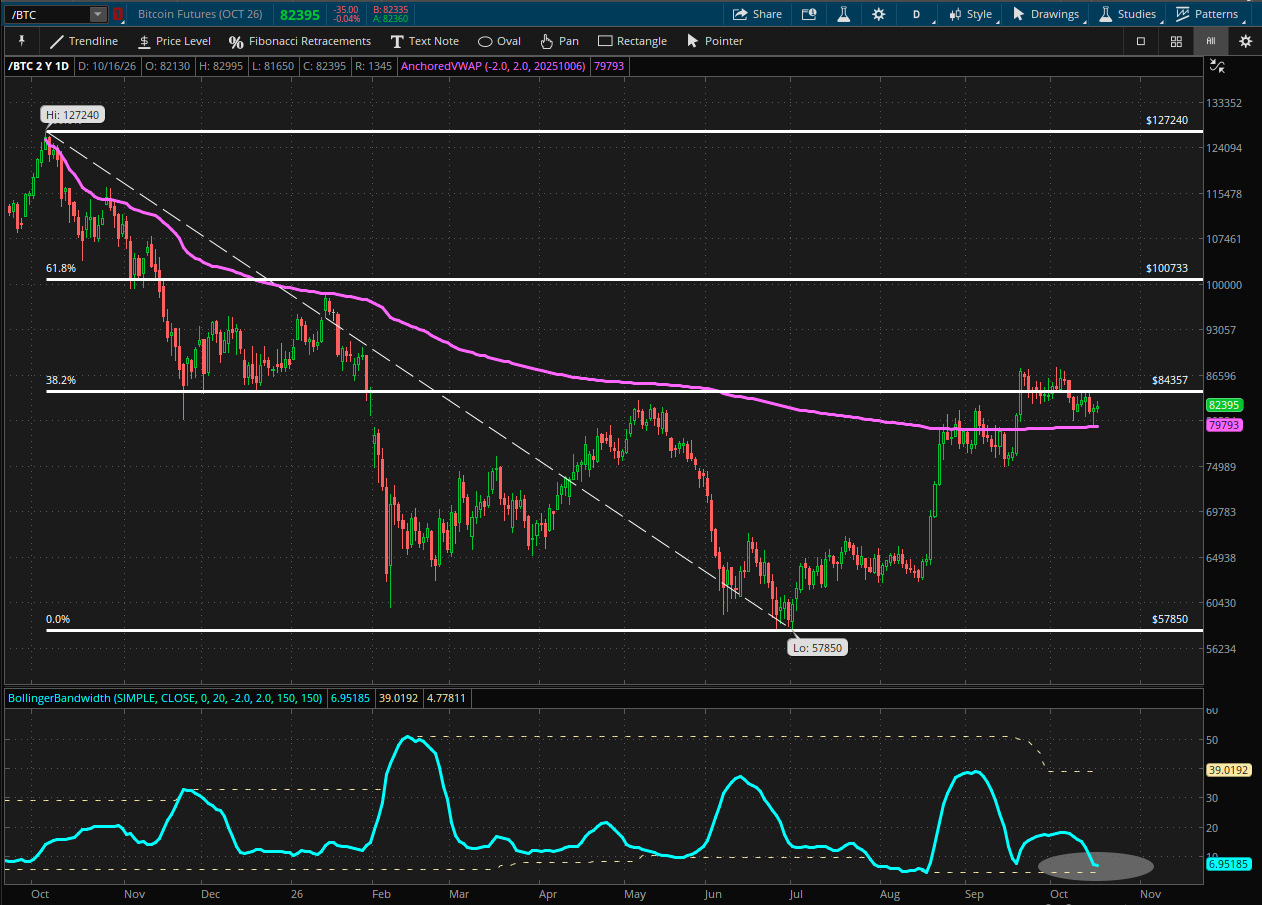Click the cyan 6.95185 bandwidth axis tag
Screen dimensions: 1262x905
(x=1230, y=864)
